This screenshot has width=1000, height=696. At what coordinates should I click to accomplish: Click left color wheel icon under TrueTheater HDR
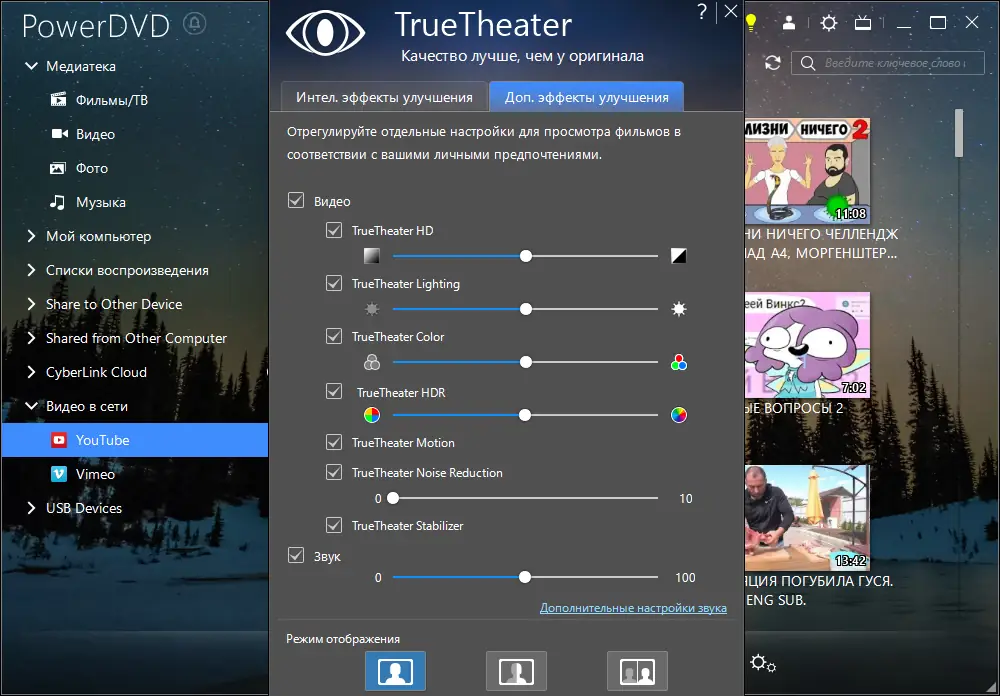372,415
